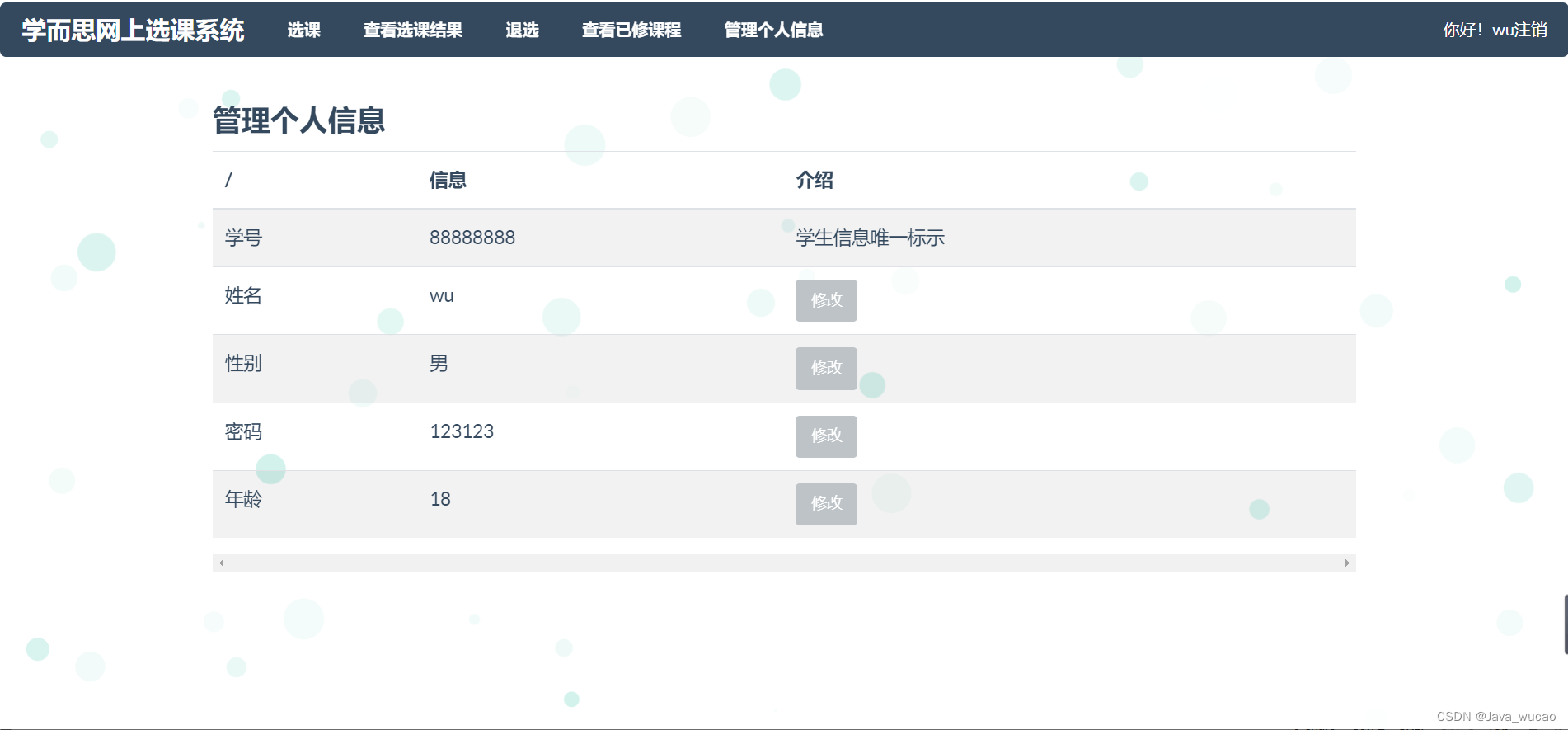The height and width of the screenshot is (730, 1568).
Task: Select 管理个人信息 in the navbar
Action: [773, 30]
